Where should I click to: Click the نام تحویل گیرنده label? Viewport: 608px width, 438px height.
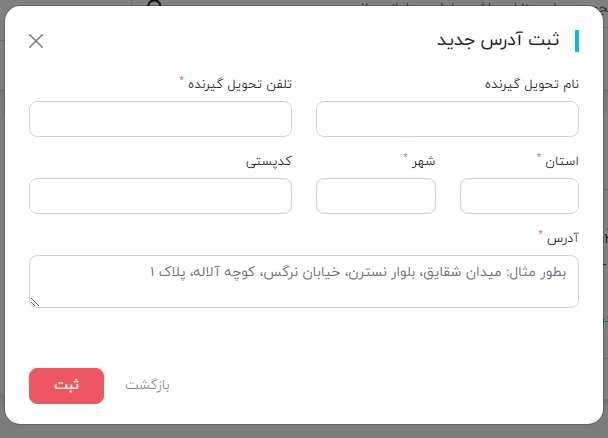pyautogui.click(x=532, y=84)
